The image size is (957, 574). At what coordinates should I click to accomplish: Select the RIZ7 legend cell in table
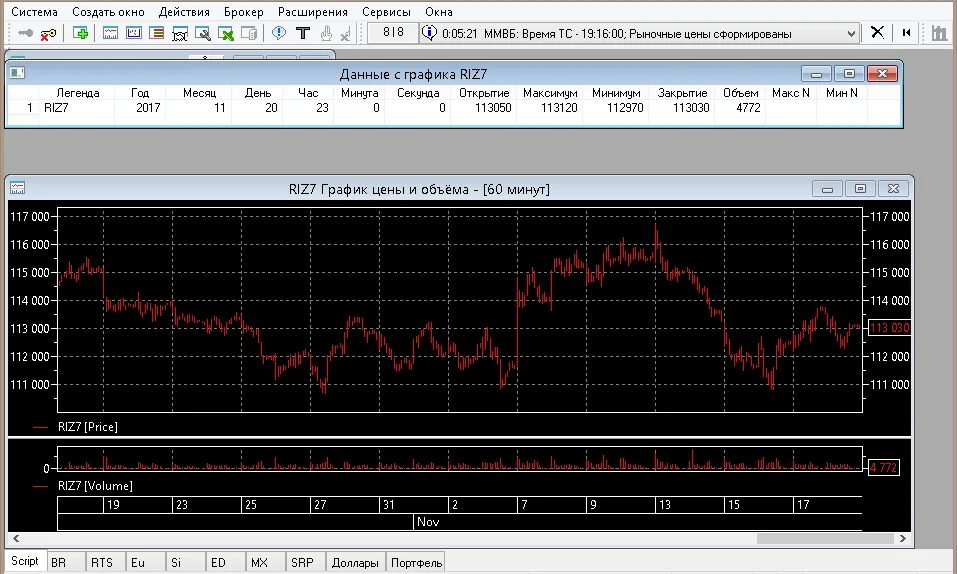click(x=78, y=108)
